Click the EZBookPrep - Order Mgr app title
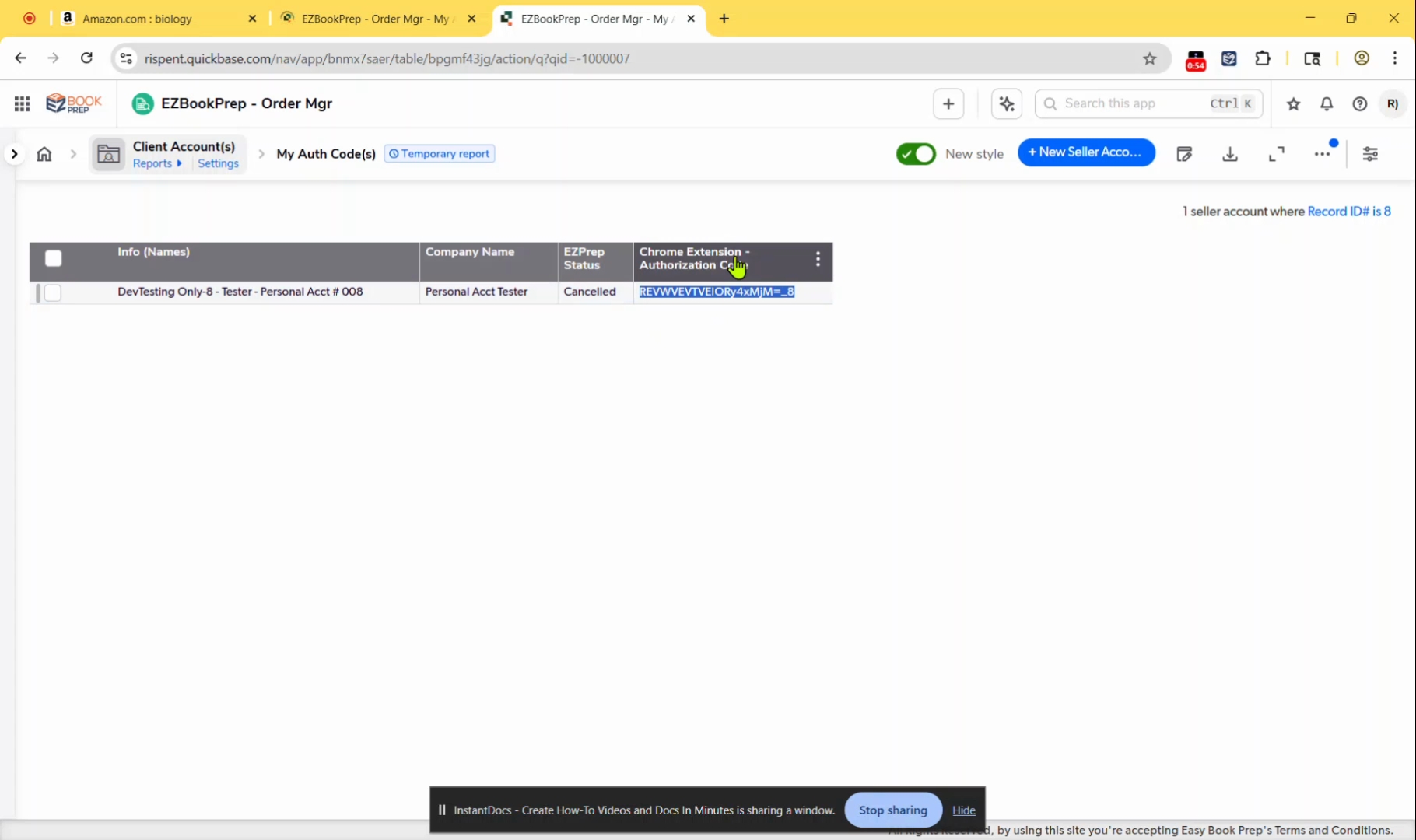This screenshot has width=1416, height=840. pyautogui.click(x=247, y=103)
